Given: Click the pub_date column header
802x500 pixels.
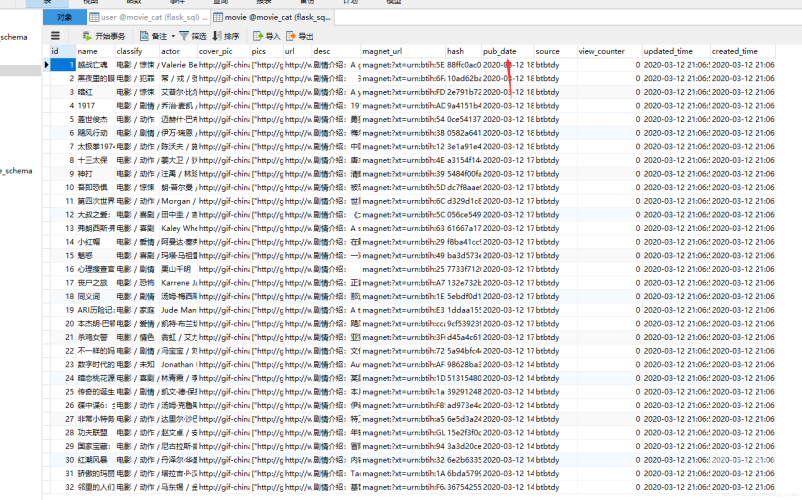Looking at the screenshot, I should 508,51.
